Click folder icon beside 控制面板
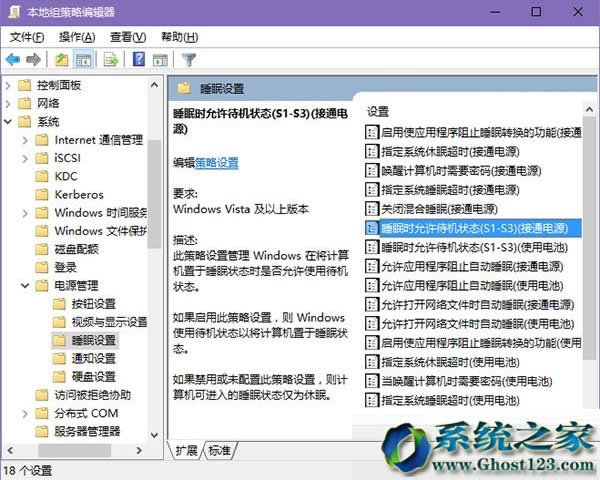 (24, 85)
